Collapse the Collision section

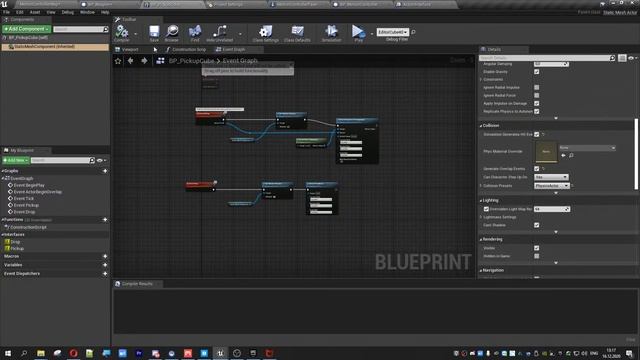(x=481, y=126)
